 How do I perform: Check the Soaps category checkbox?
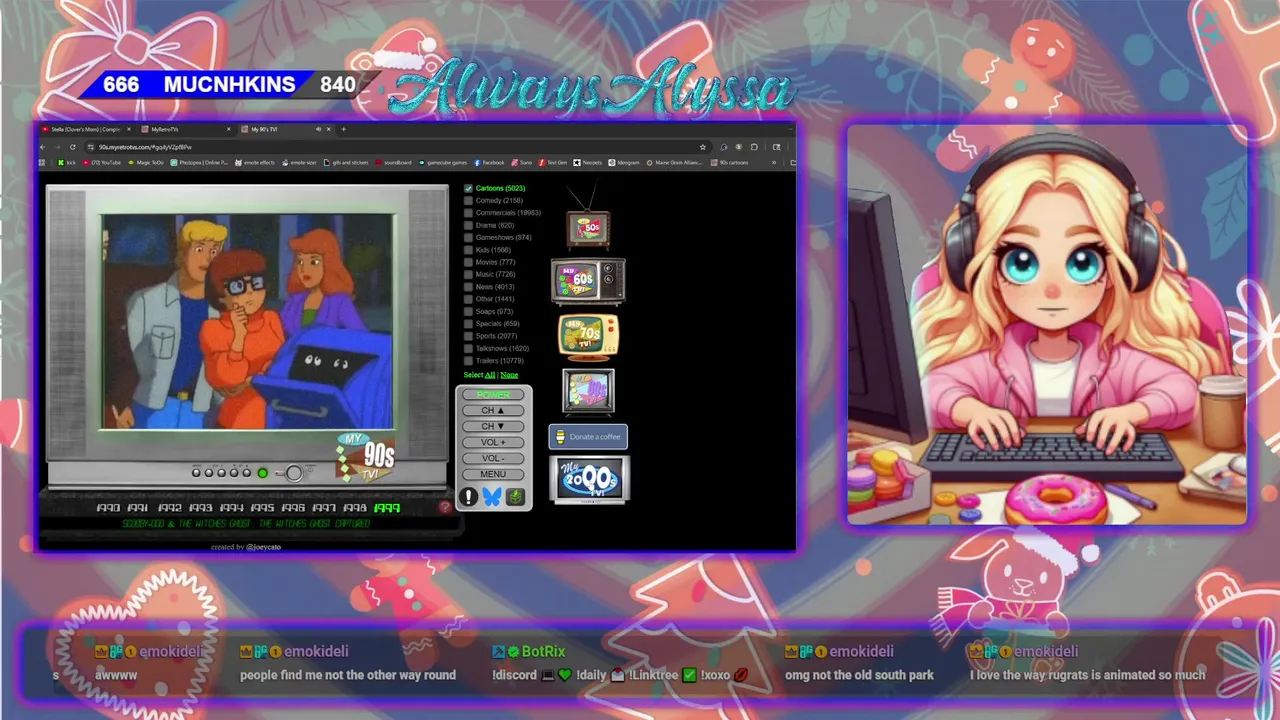[468, 311]
